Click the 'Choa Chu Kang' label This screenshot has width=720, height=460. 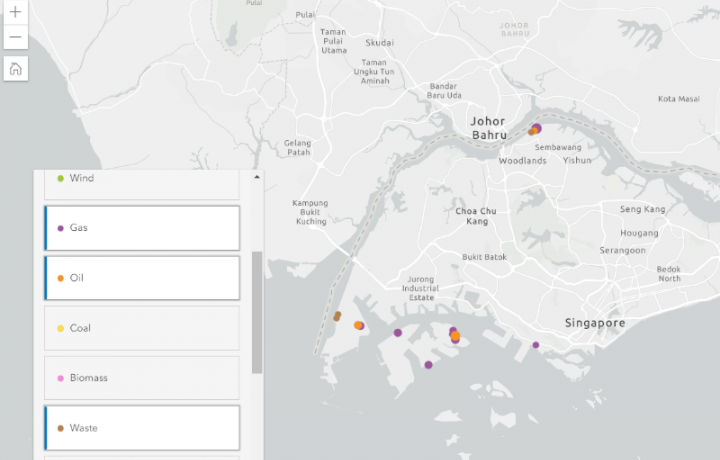coord(476,216)
